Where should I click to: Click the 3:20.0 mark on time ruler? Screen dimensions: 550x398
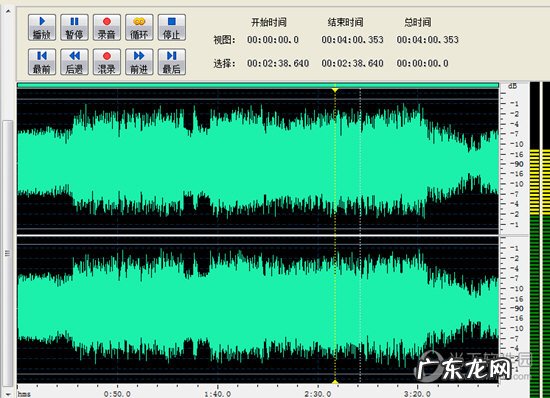tap(417, 394)
